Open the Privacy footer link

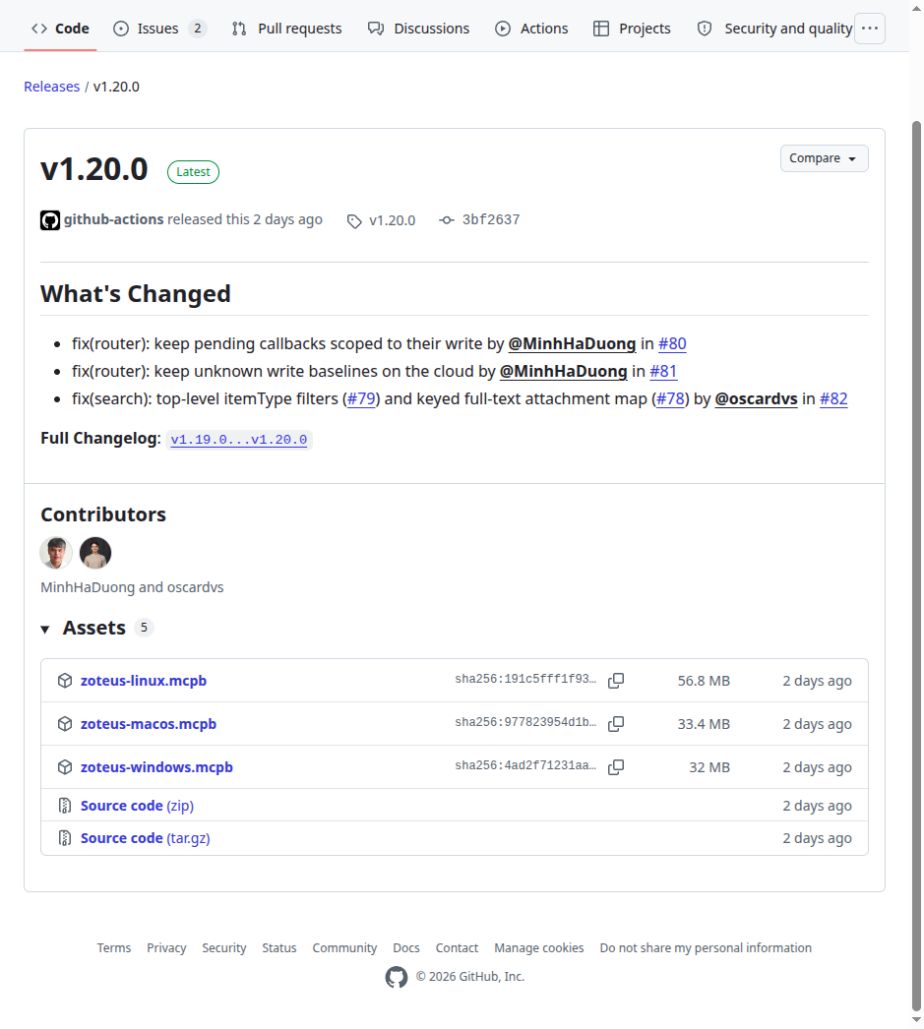(x=166, y=948)
